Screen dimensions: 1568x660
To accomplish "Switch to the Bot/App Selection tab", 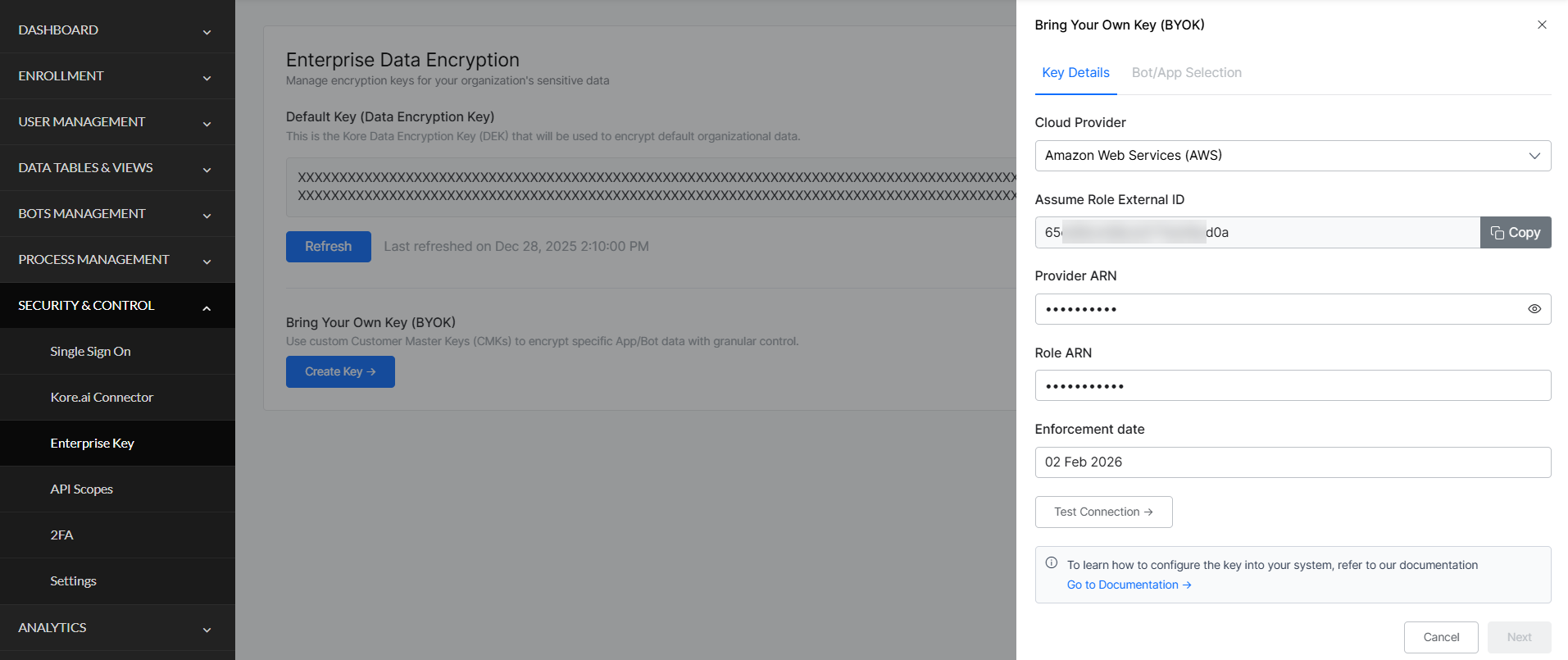I will (1186, 73).
